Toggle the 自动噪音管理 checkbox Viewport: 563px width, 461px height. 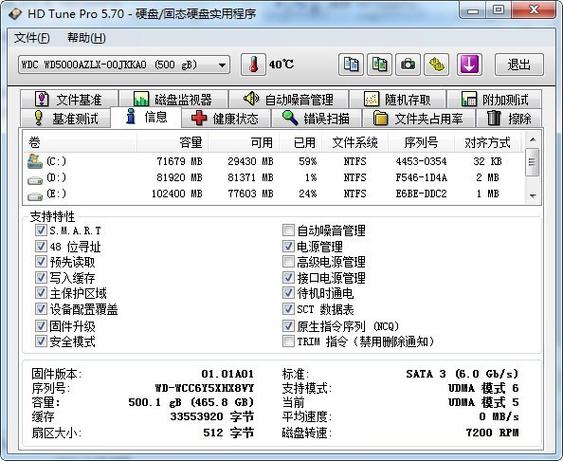tap(288, 230)
